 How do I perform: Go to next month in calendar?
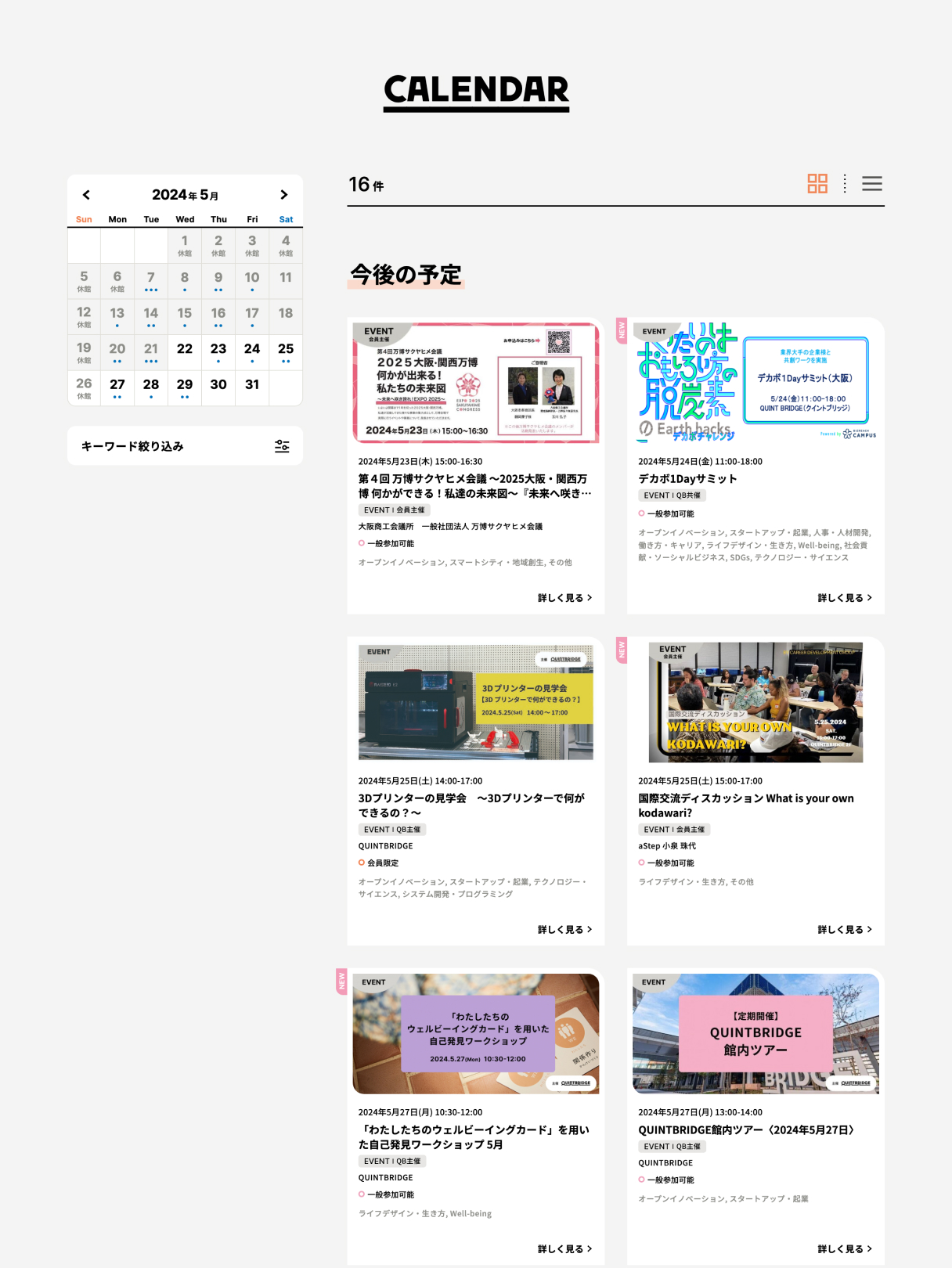point(283,195)
